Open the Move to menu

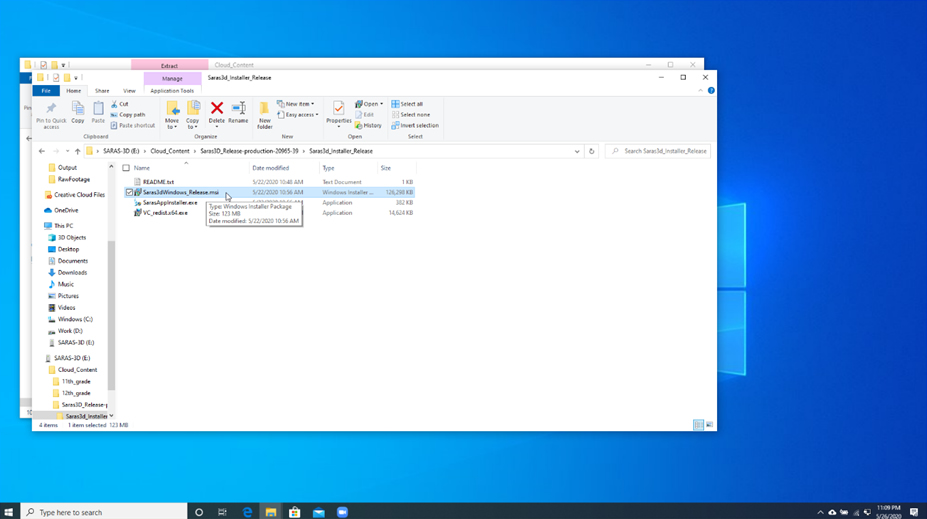(x=172, y=115)
